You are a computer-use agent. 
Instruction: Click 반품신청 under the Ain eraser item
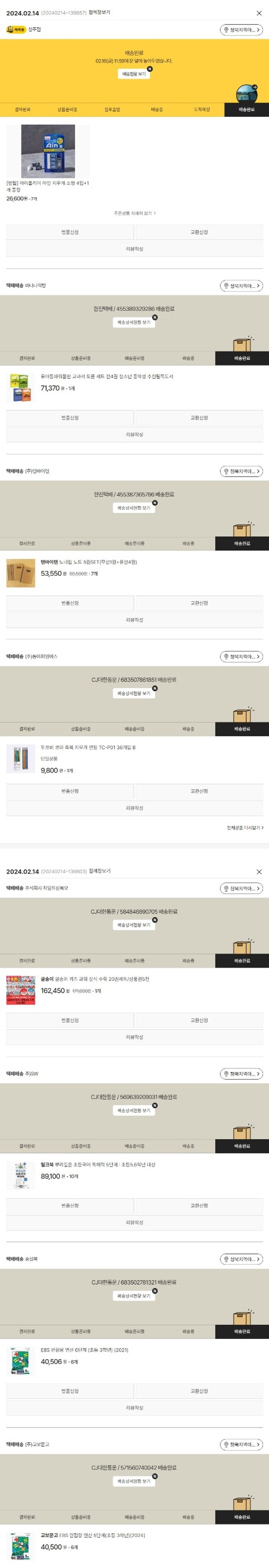70,232
